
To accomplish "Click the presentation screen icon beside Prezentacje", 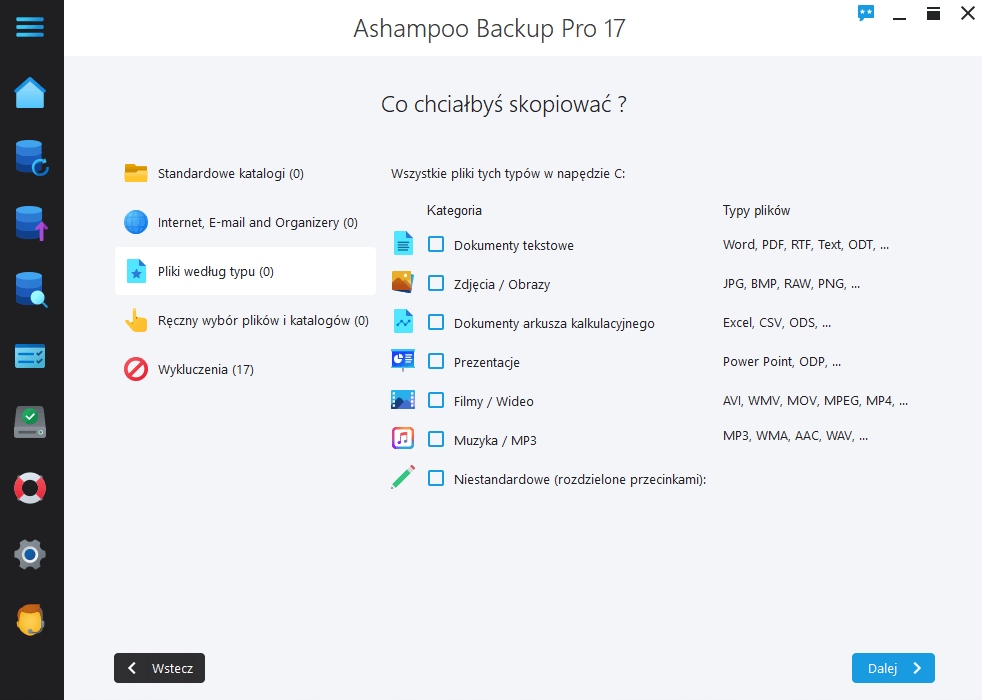I will (403, 360).
